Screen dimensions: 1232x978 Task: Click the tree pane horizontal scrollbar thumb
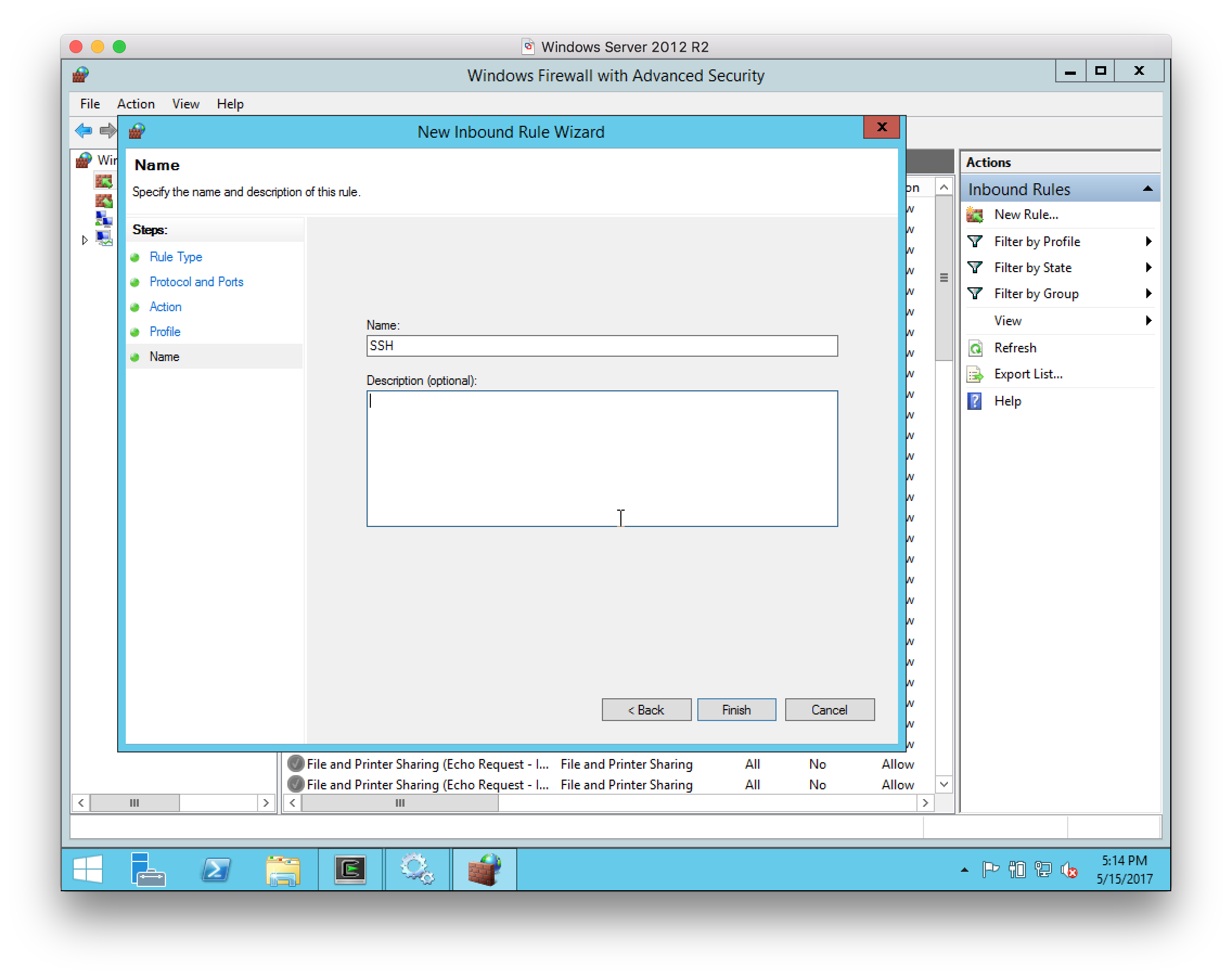pos(135,803)
